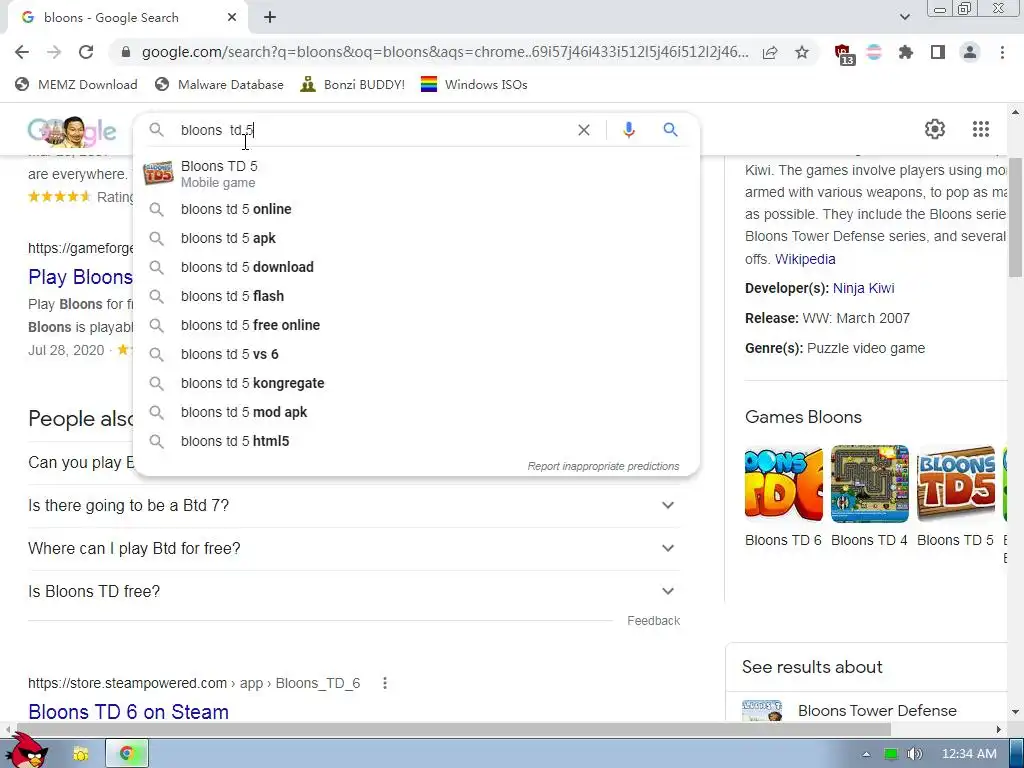The height and width of the screenshot is (768, 1024).
Task: Submit search with blue magnifier icon
Action: 670,130
